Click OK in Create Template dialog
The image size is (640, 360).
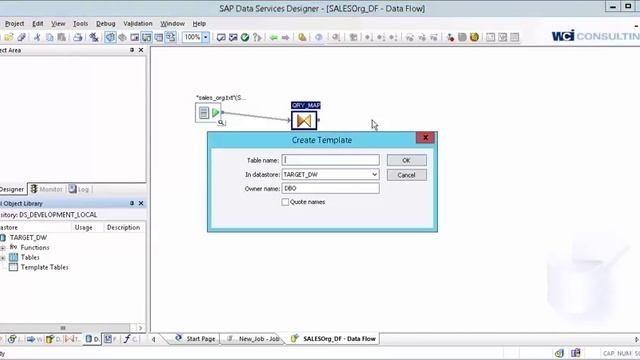(407, 160)
